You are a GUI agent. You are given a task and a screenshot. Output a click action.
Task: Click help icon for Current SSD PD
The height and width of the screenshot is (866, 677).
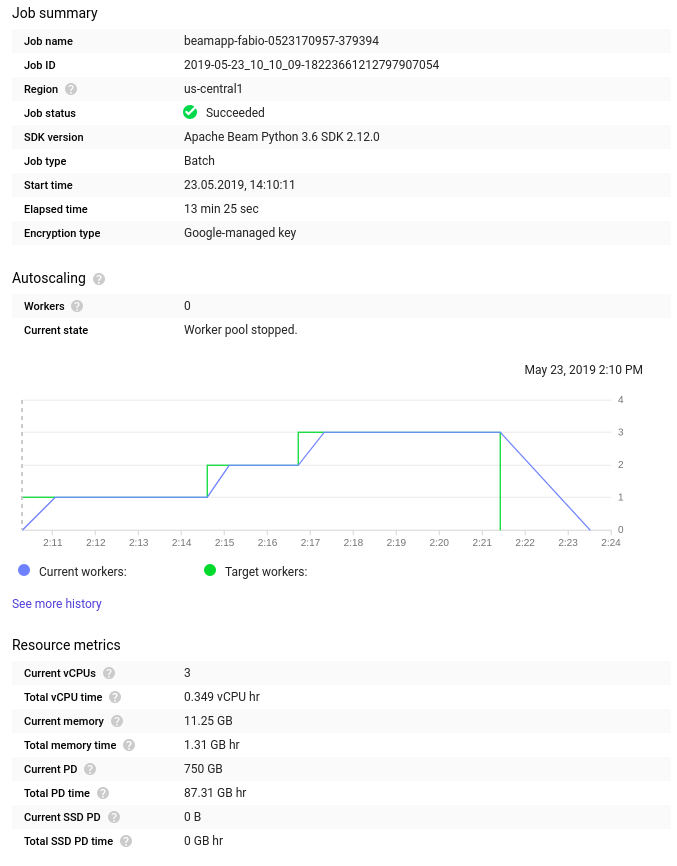point(114,817)
